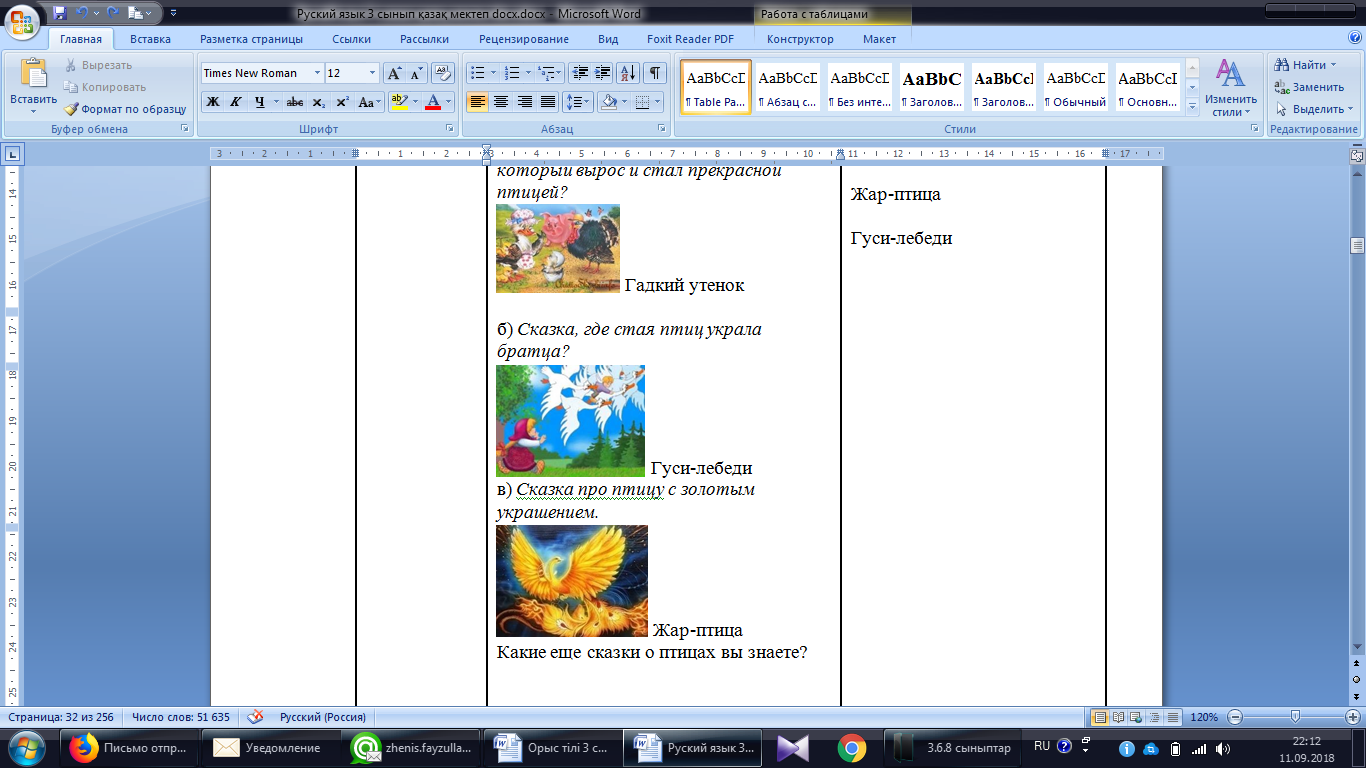Switch to the Вставка tab
This screenshot has width=1366, height=768.
pos(150,39)
